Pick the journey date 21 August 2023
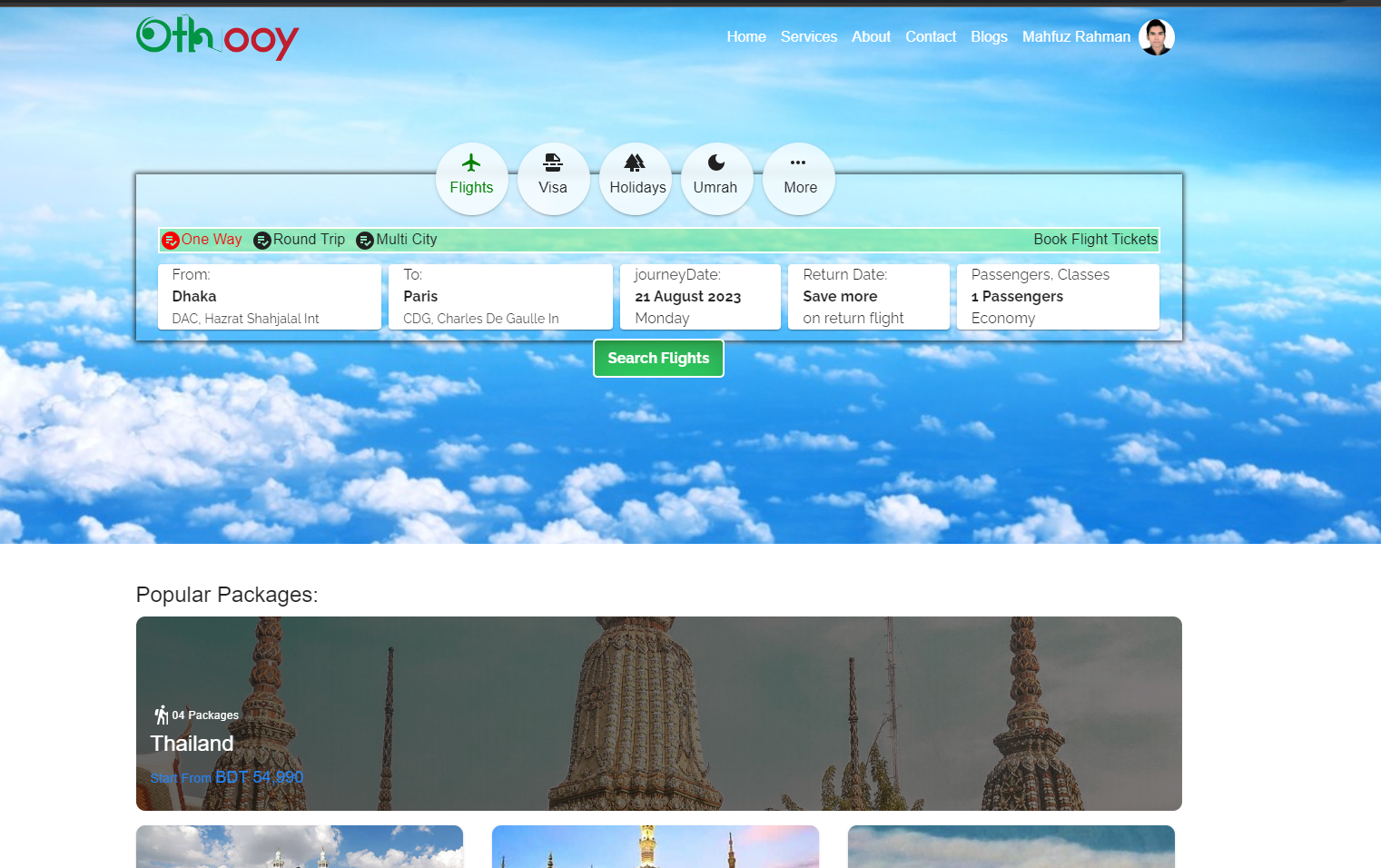This screenshot has height=868, width=1381. [x=700, y=297]
